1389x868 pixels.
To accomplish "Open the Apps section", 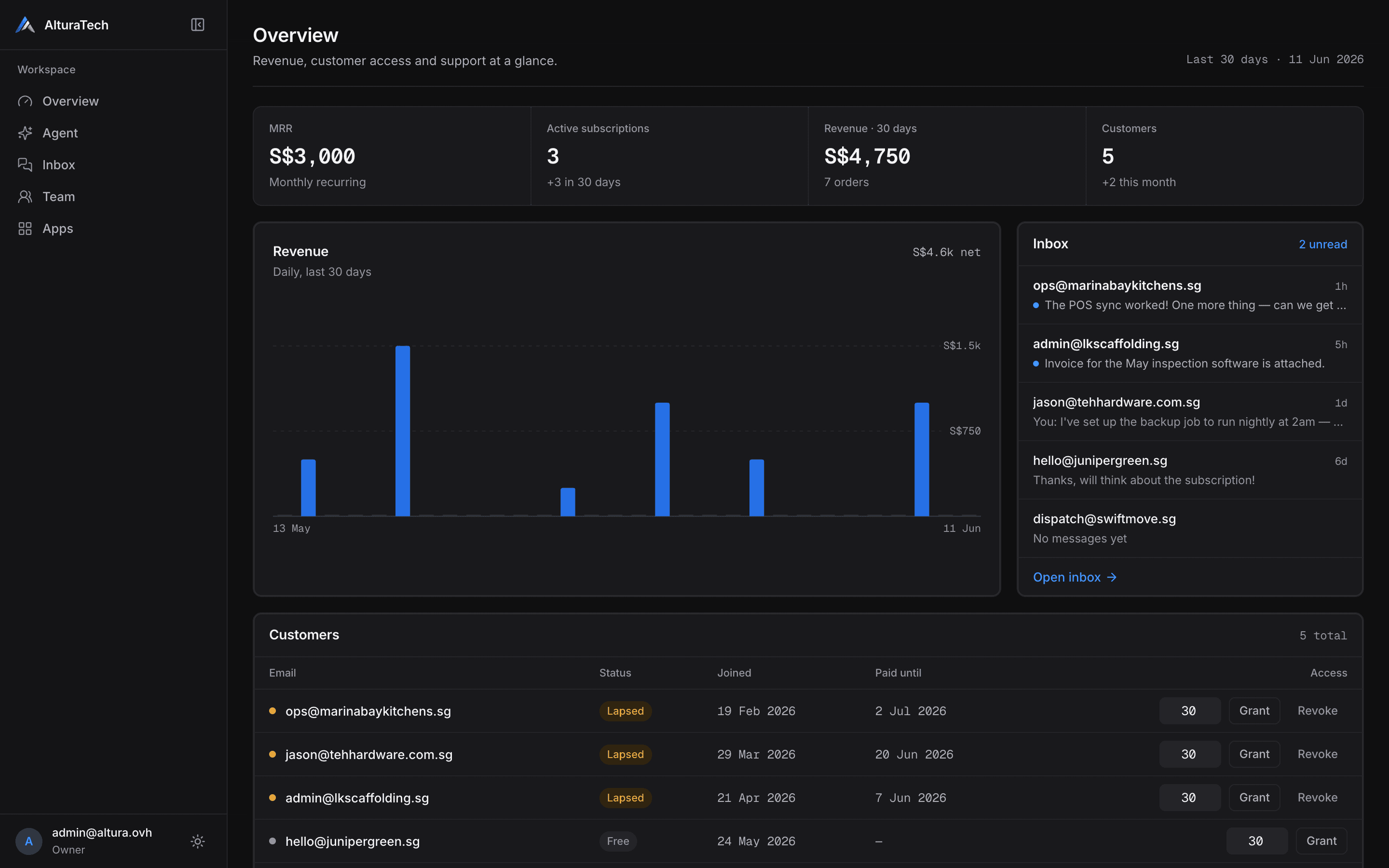I will coord(114,229).
